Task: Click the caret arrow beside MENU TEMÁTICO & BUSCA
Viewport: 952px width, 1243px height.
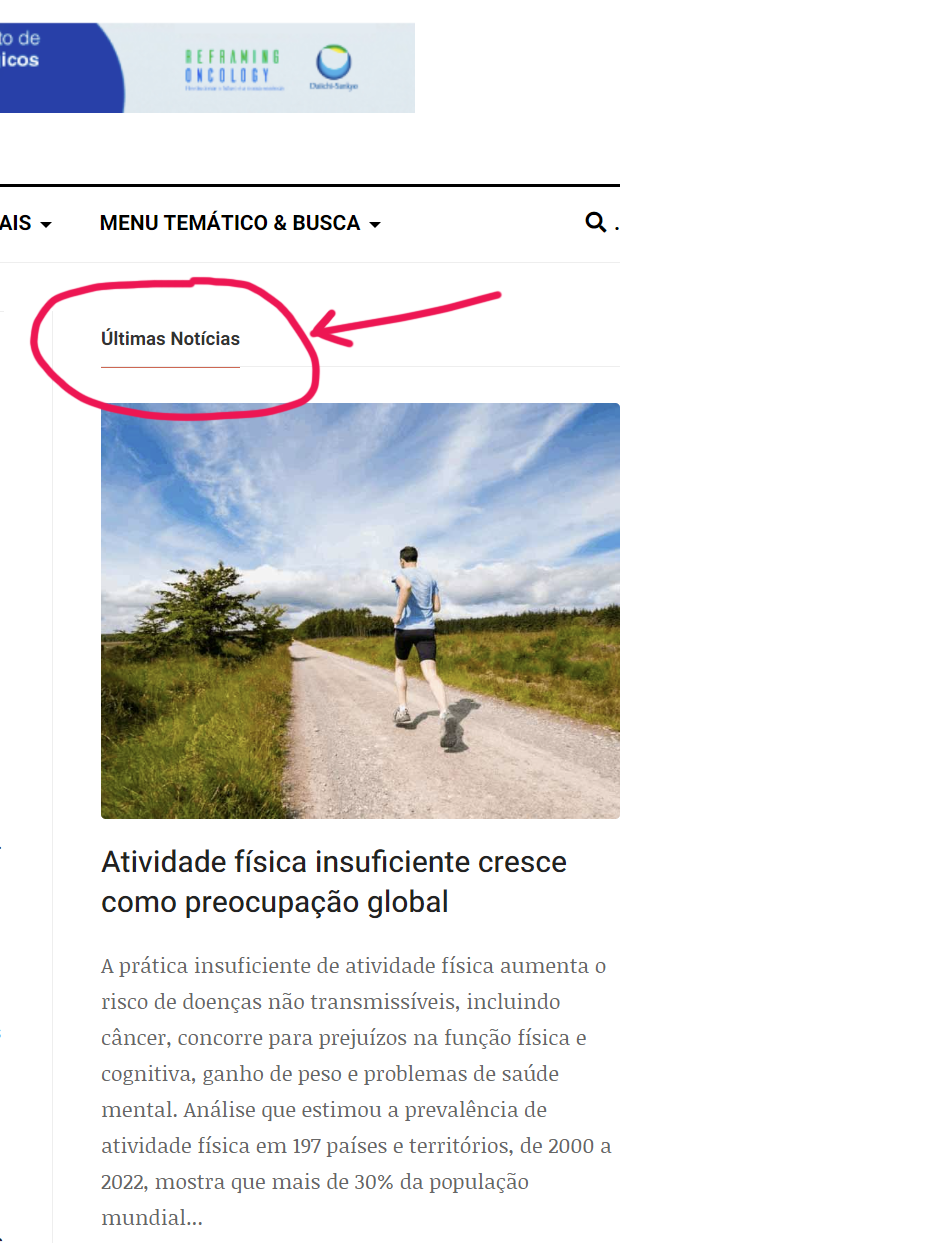Action: 375,225
